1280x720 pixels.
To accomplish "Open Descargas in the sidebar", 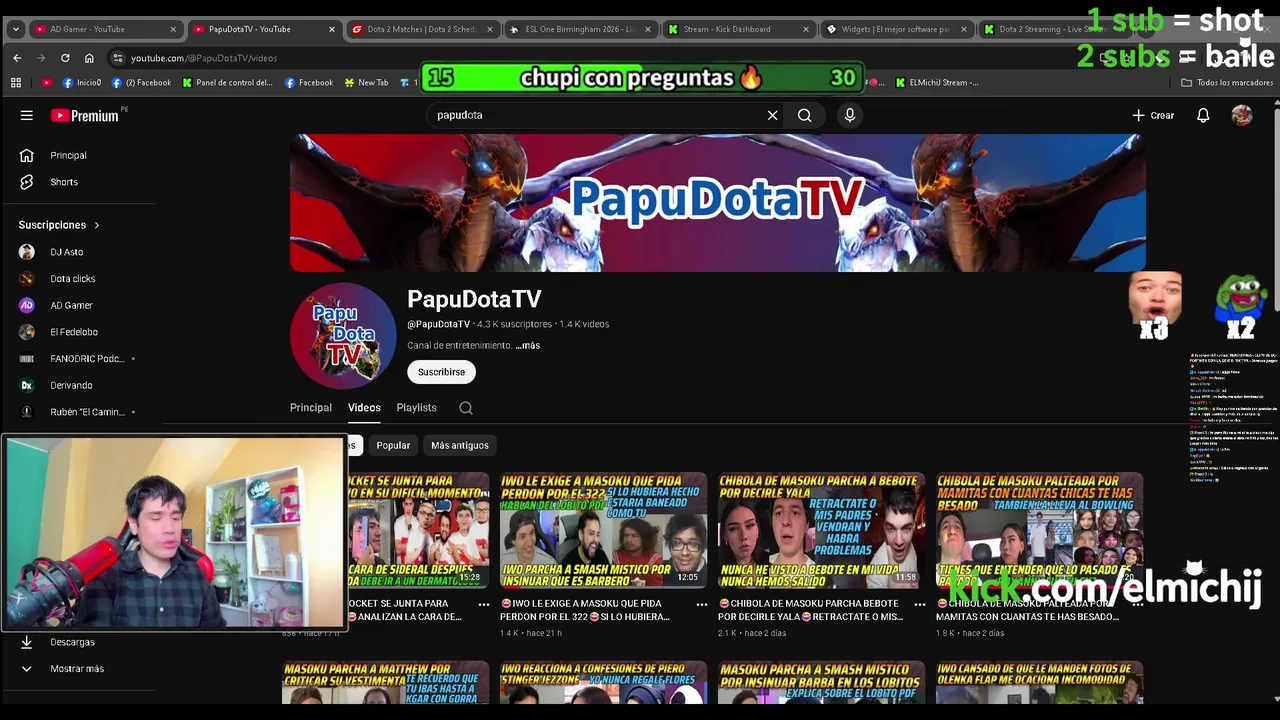I will coord(72,642).
